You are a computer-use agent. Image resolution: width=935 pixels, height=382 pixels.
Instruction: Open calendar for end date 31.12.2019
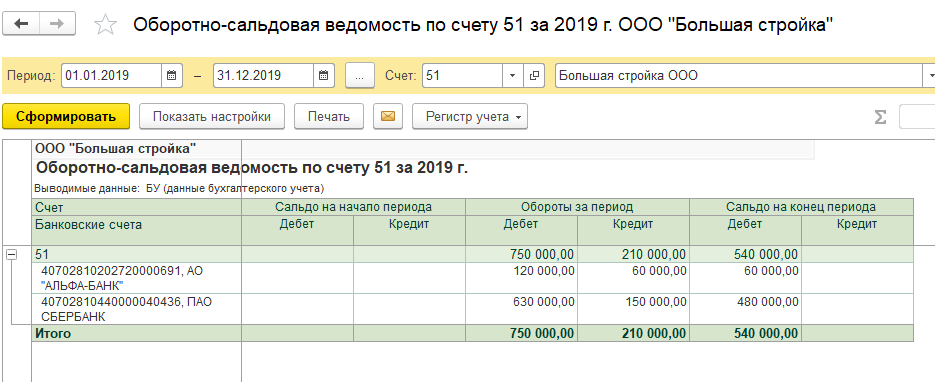pos(324,76)
